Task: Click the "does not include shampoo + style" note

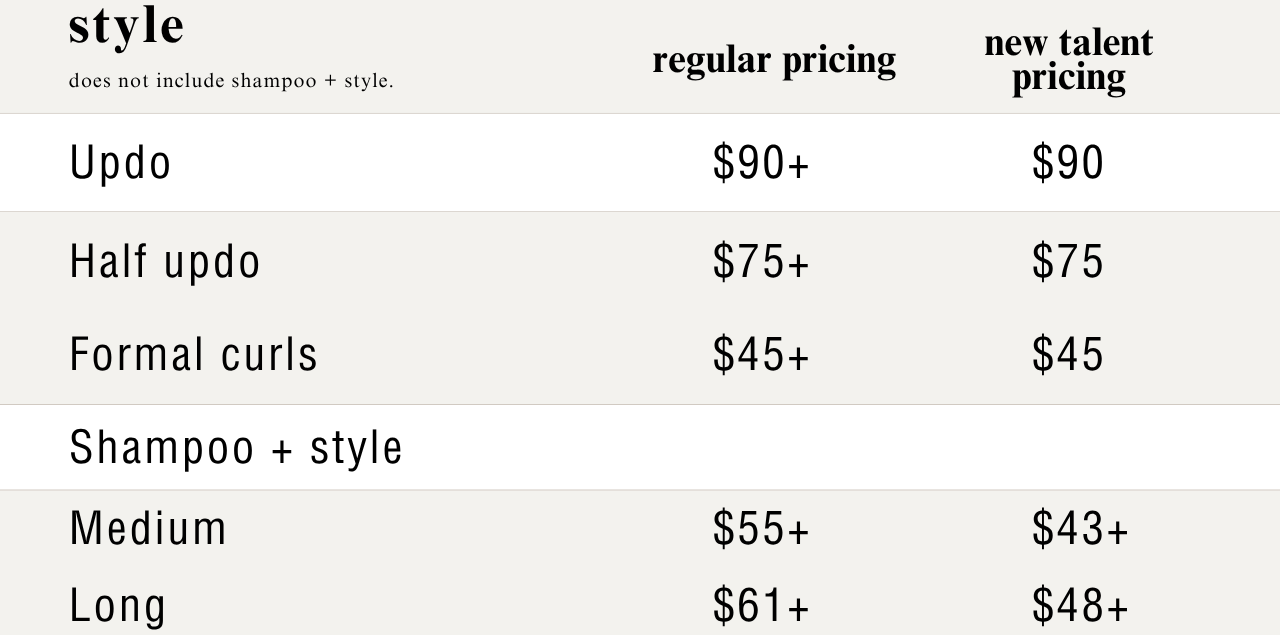Action: (x=231, y=81)
